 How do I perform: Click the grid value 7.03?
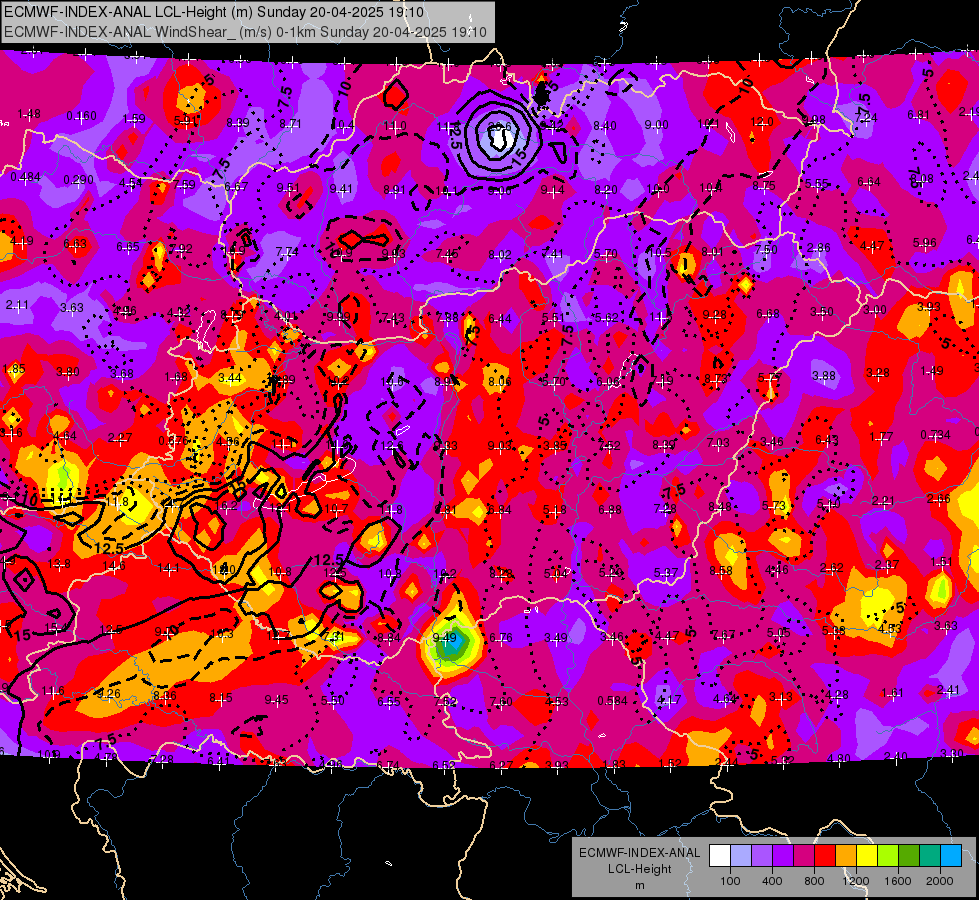pos(718,443)
